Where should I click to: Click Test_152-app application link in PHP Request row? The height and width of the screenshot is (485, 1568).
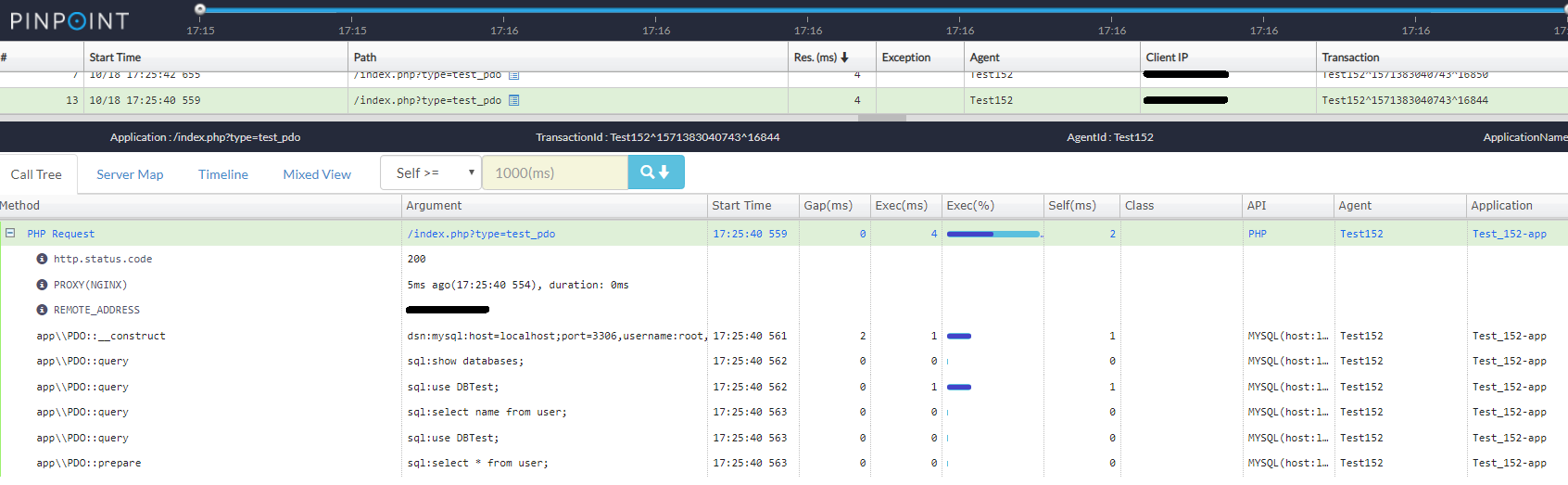click(1509, 234)
